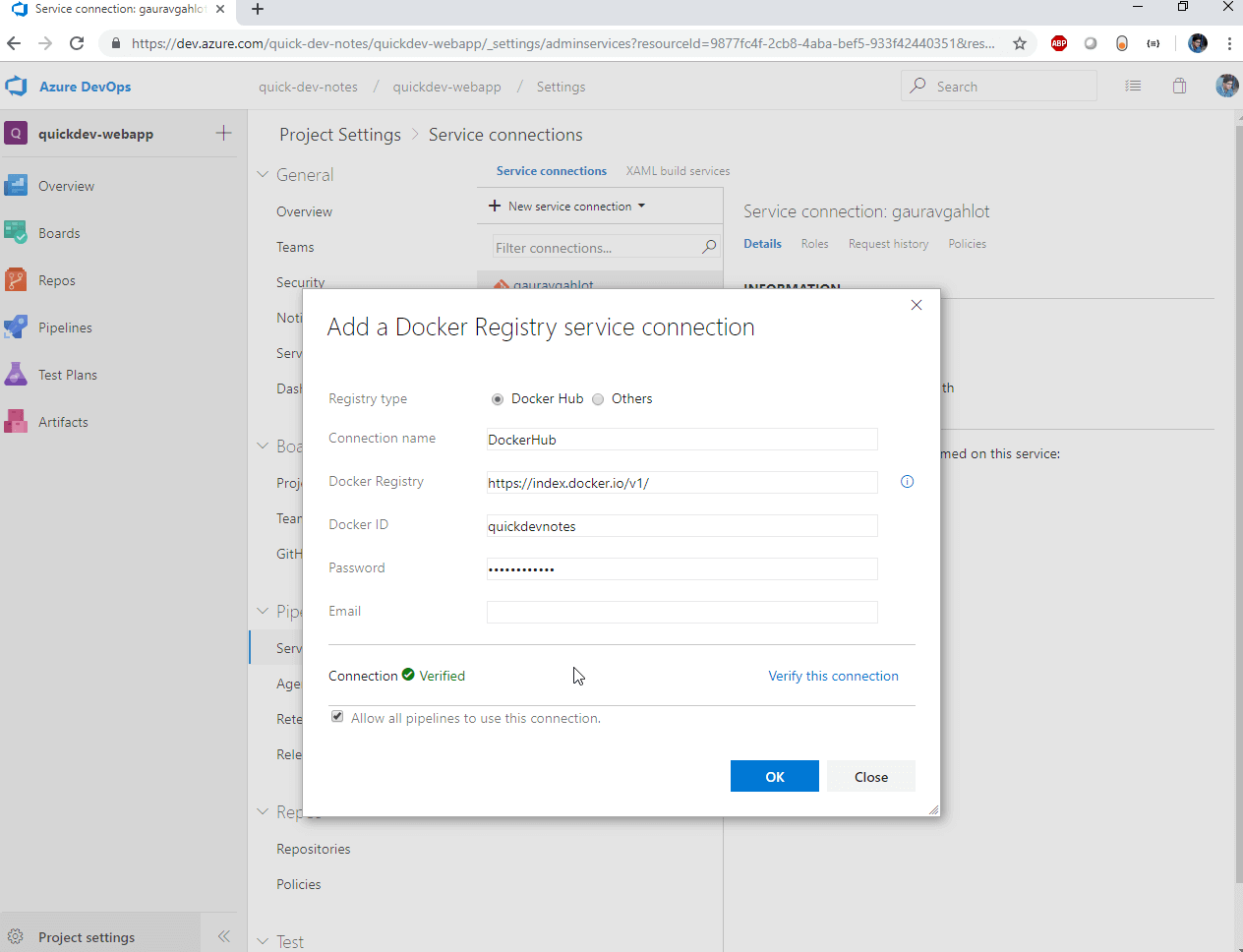Open the Request history tab

click(888, 244)
